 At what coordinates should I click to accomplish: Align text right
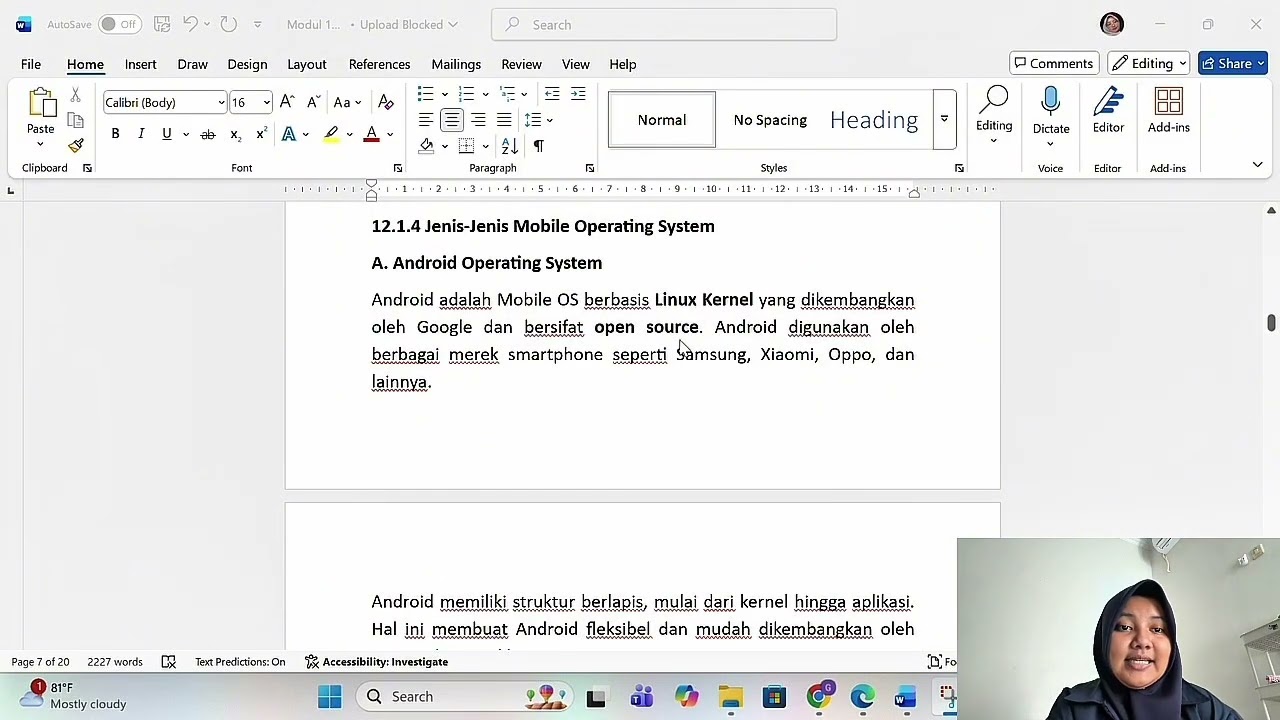[478, 120]
